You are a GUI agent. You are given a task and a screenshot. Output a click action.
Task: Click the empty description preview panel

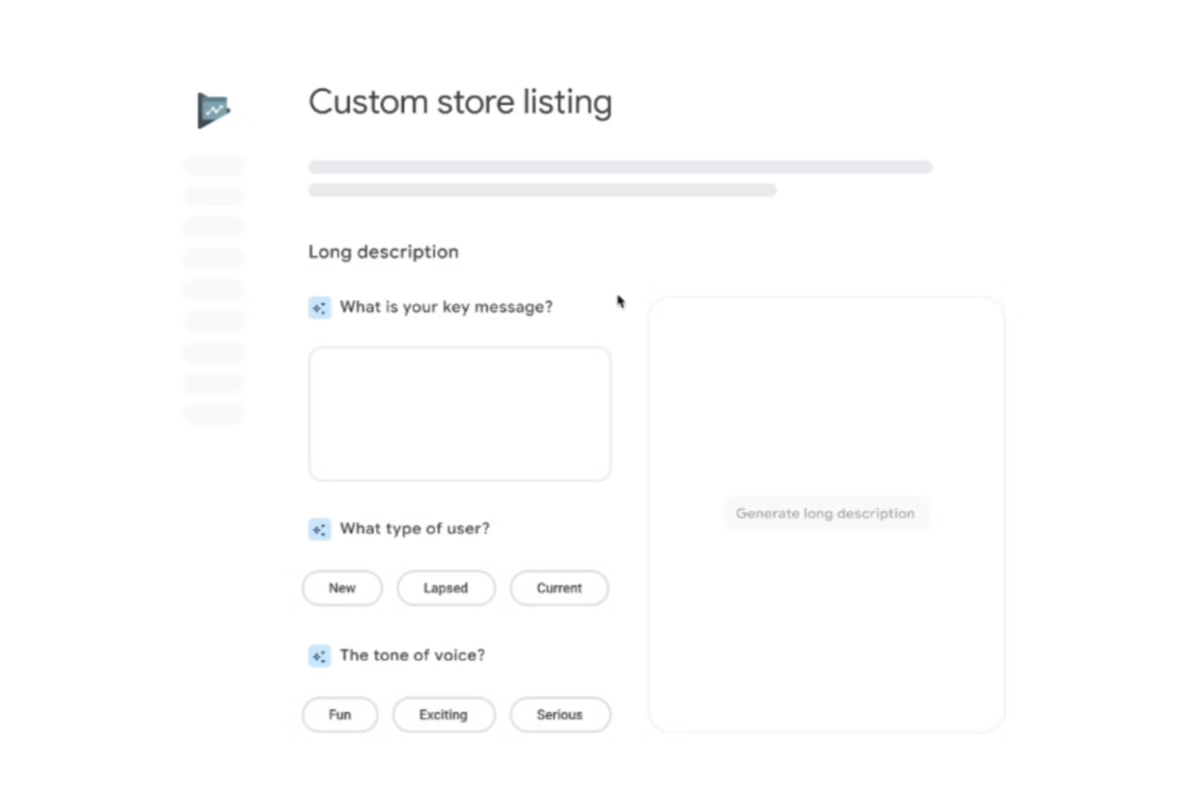click(x=826, y=400)
